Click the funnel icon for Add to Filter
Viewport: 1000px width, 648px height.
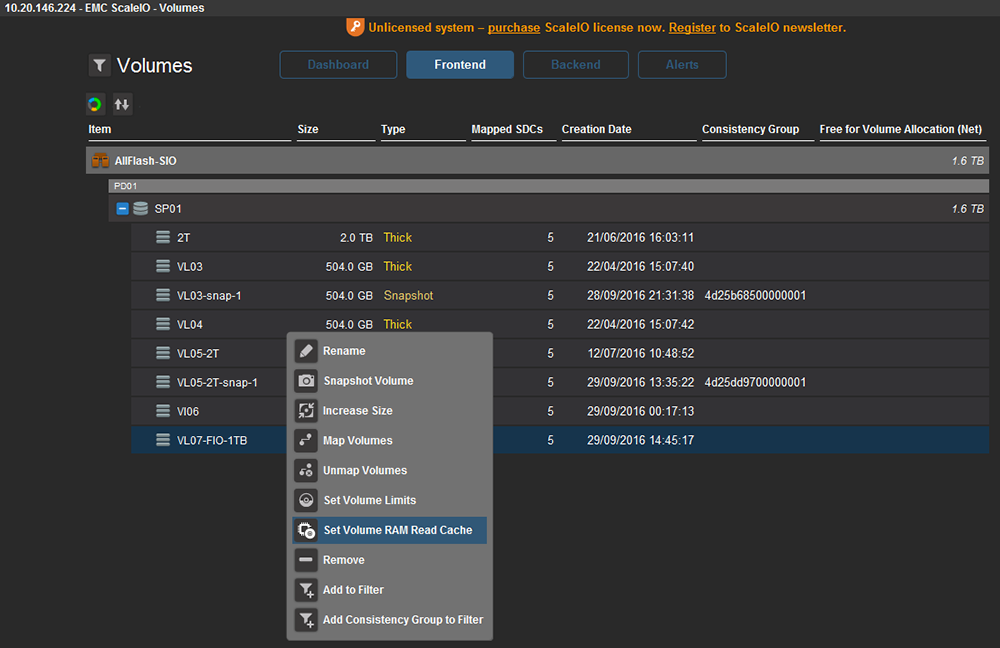(x=306, y=590)
